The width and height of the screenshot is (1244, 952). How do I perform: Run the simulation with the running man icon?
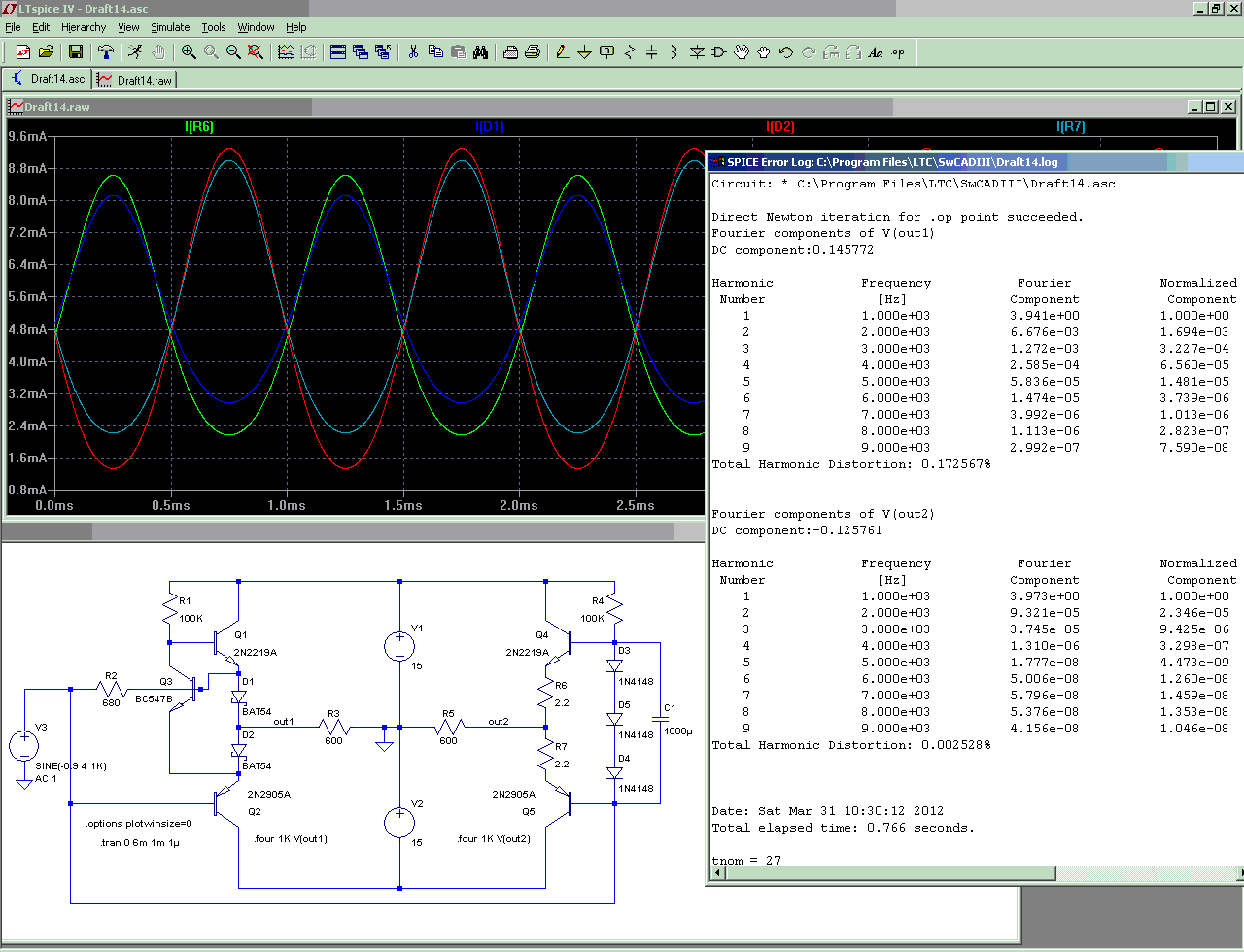click(x=135, y=52)
